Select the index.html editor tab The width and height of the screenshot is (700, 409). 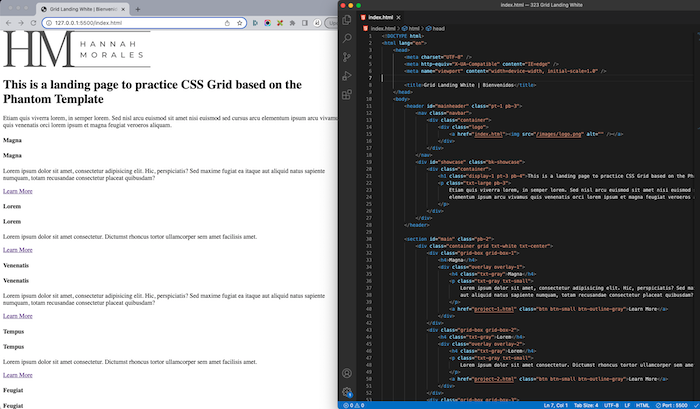click(x=381, y=17)
